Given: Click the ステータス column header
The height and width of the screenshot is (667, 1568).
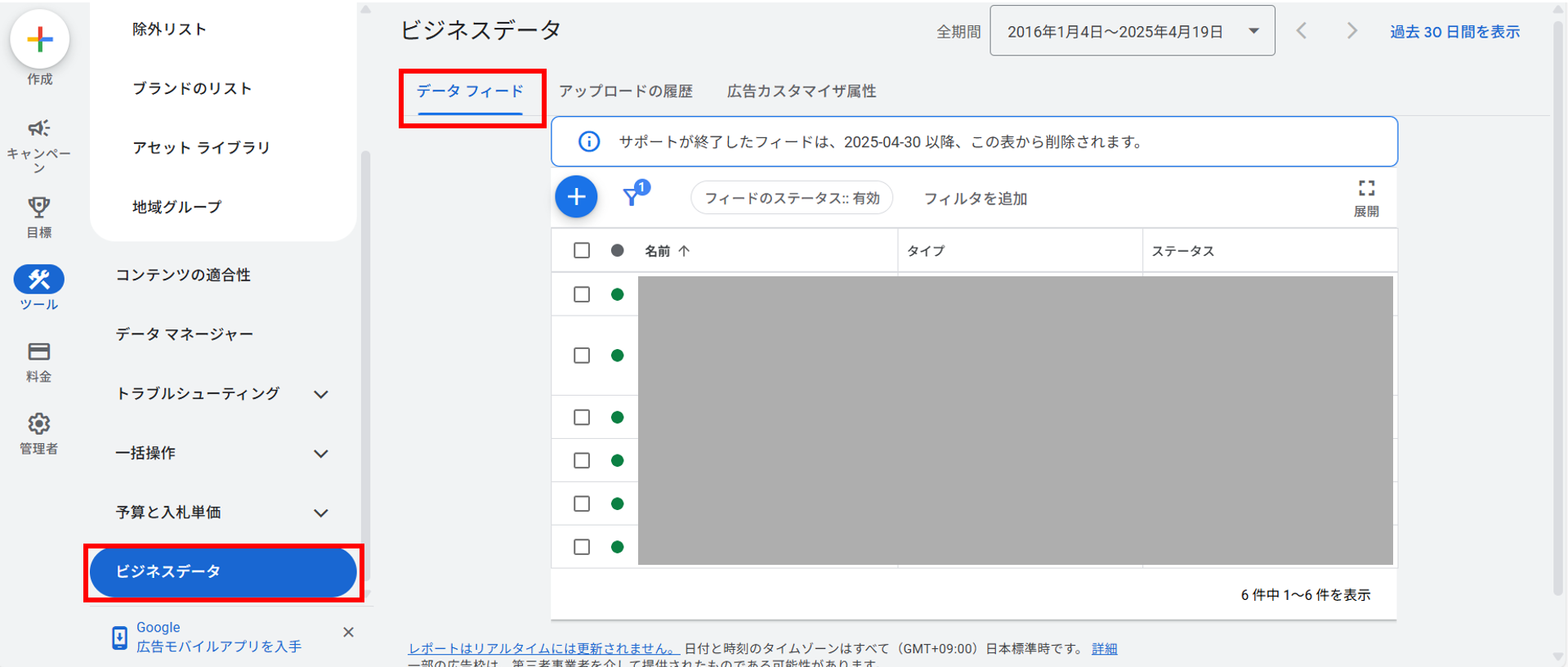Looking at the screenshot, I should pos(1183,251).
